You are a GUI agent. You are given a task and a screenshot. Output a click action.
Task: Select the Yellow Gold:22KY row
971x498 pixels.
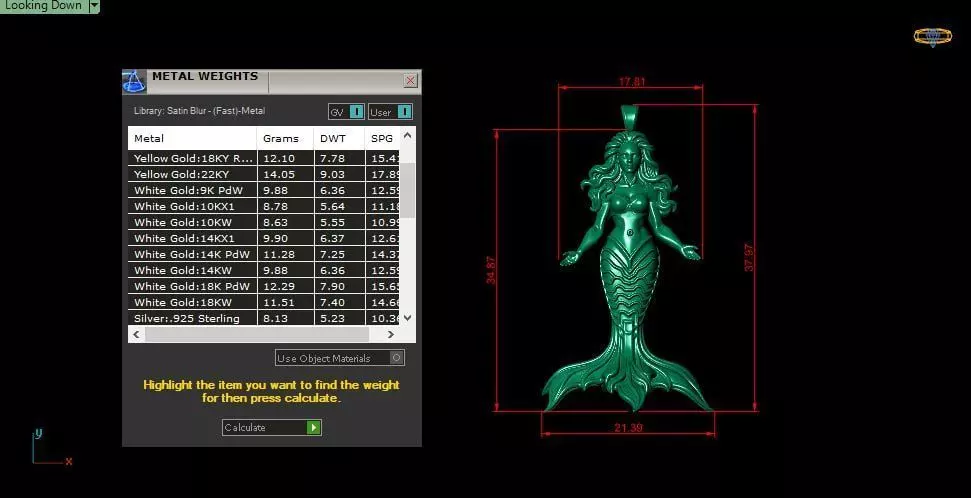pos(264,175)
